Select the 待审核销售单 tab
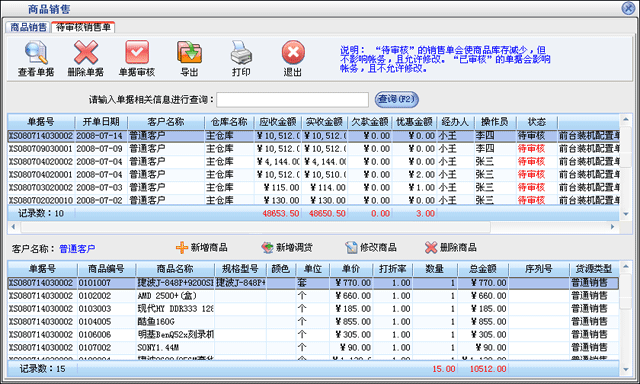 coord(83,27)
